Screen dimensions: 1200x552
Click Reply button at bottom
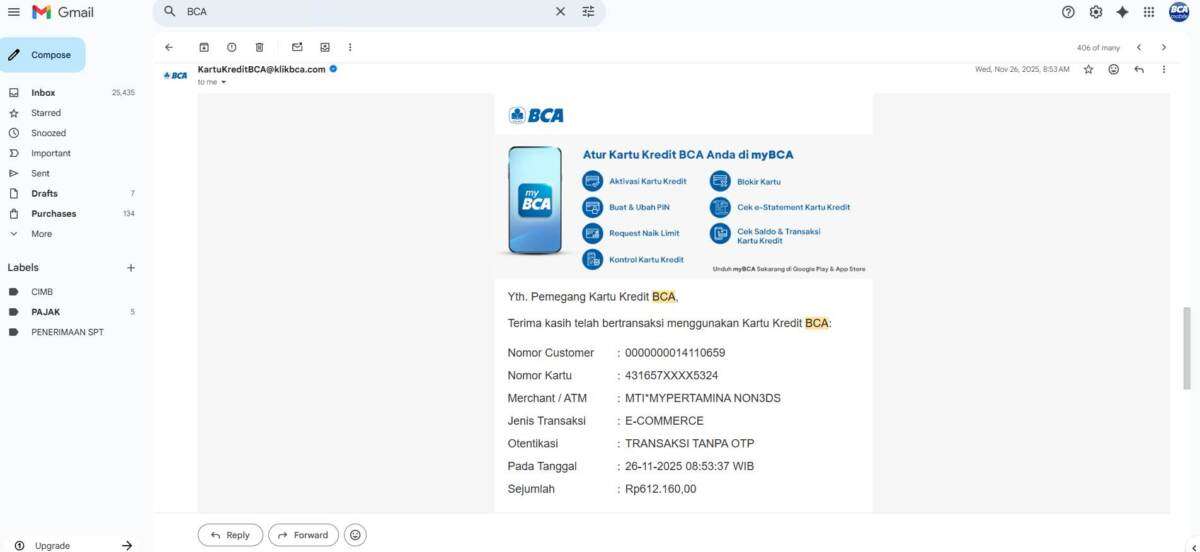click(x=230, y=535)
